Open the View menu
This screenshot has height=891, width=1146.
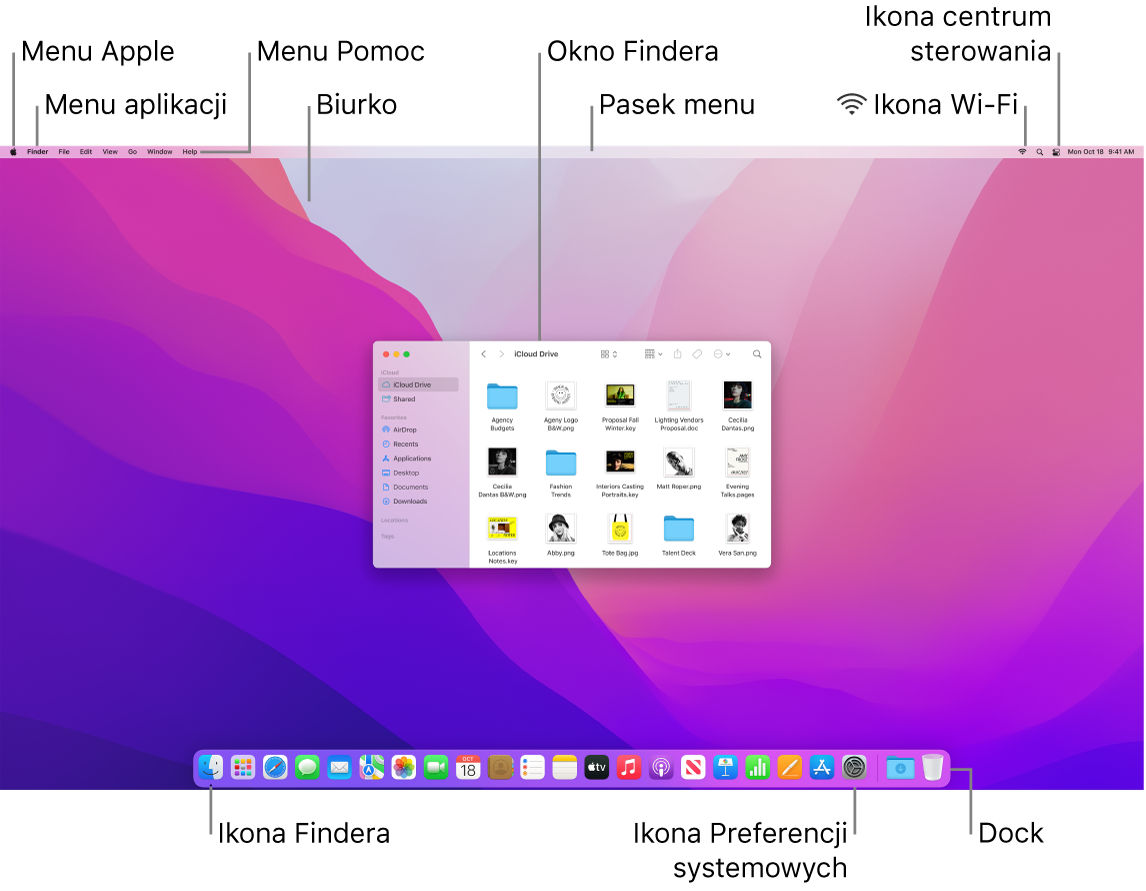pos(110,152)
